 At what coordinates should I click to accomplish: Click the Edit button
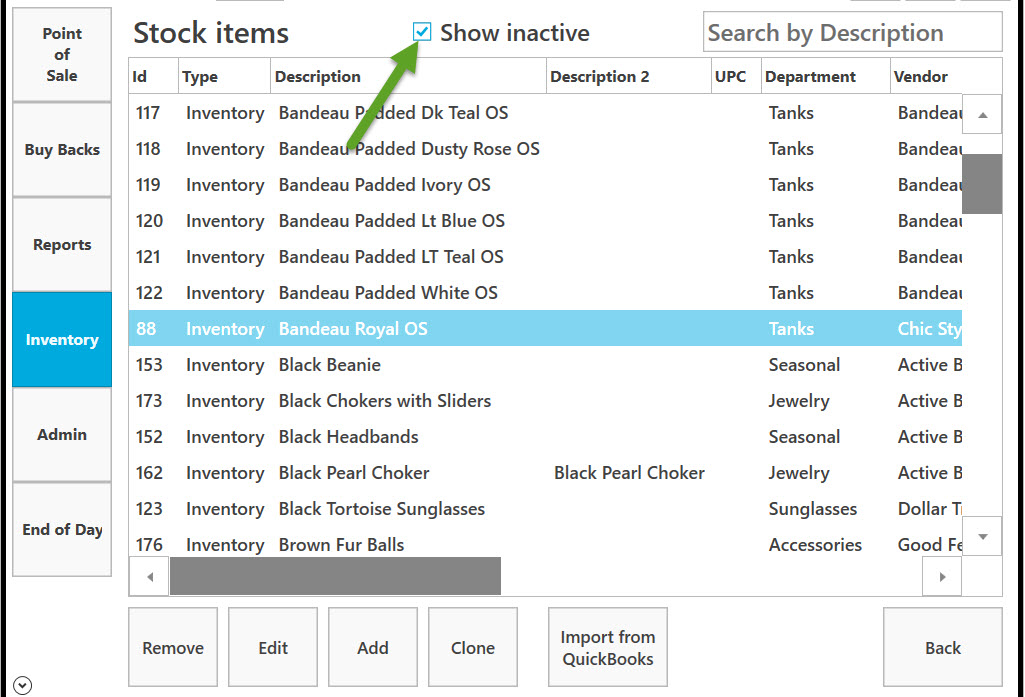click(273, 647)
